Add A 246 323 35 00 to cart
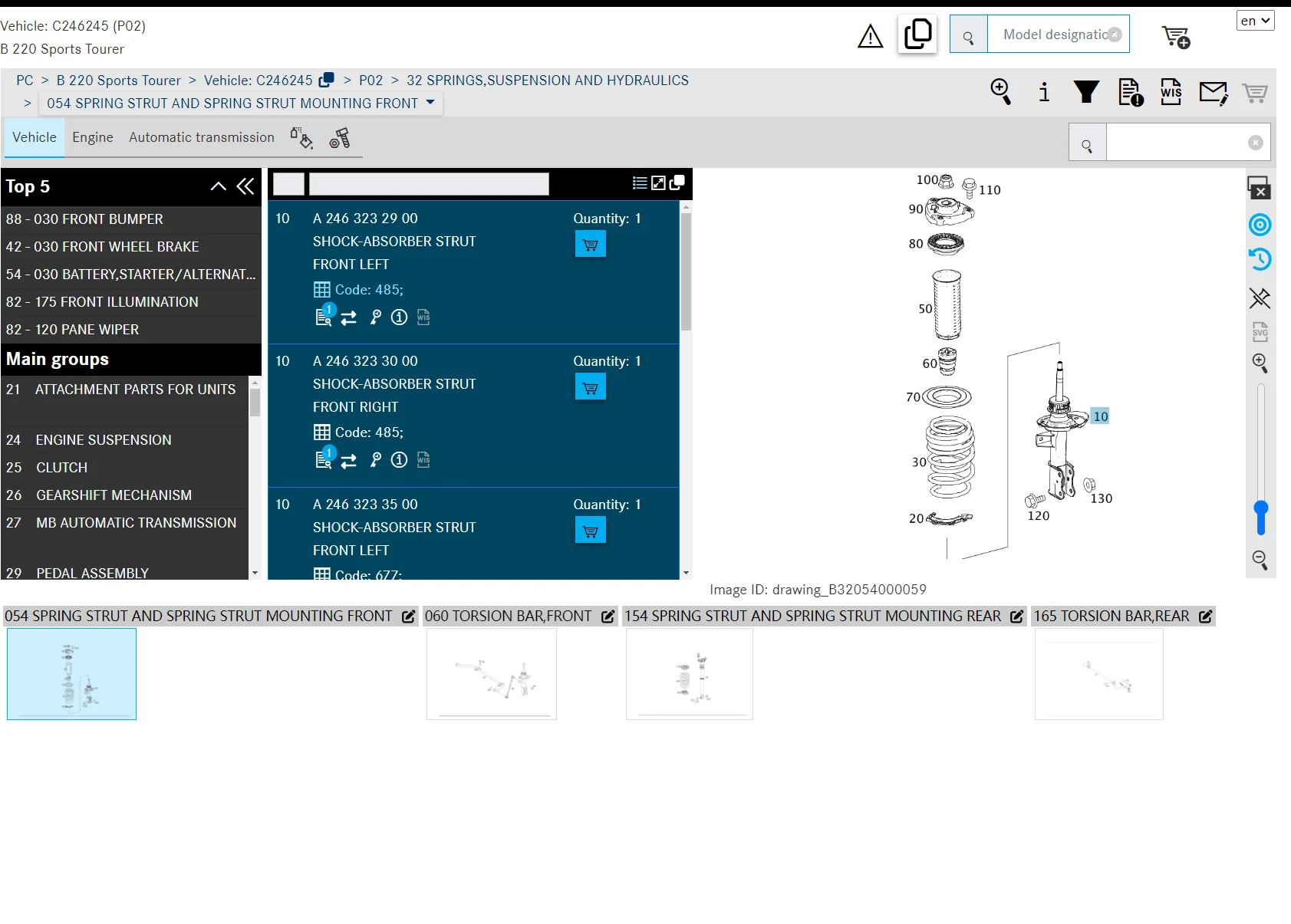Viewport: 1291px width, 924px height. pyautogui.click(x=591, y=531)
